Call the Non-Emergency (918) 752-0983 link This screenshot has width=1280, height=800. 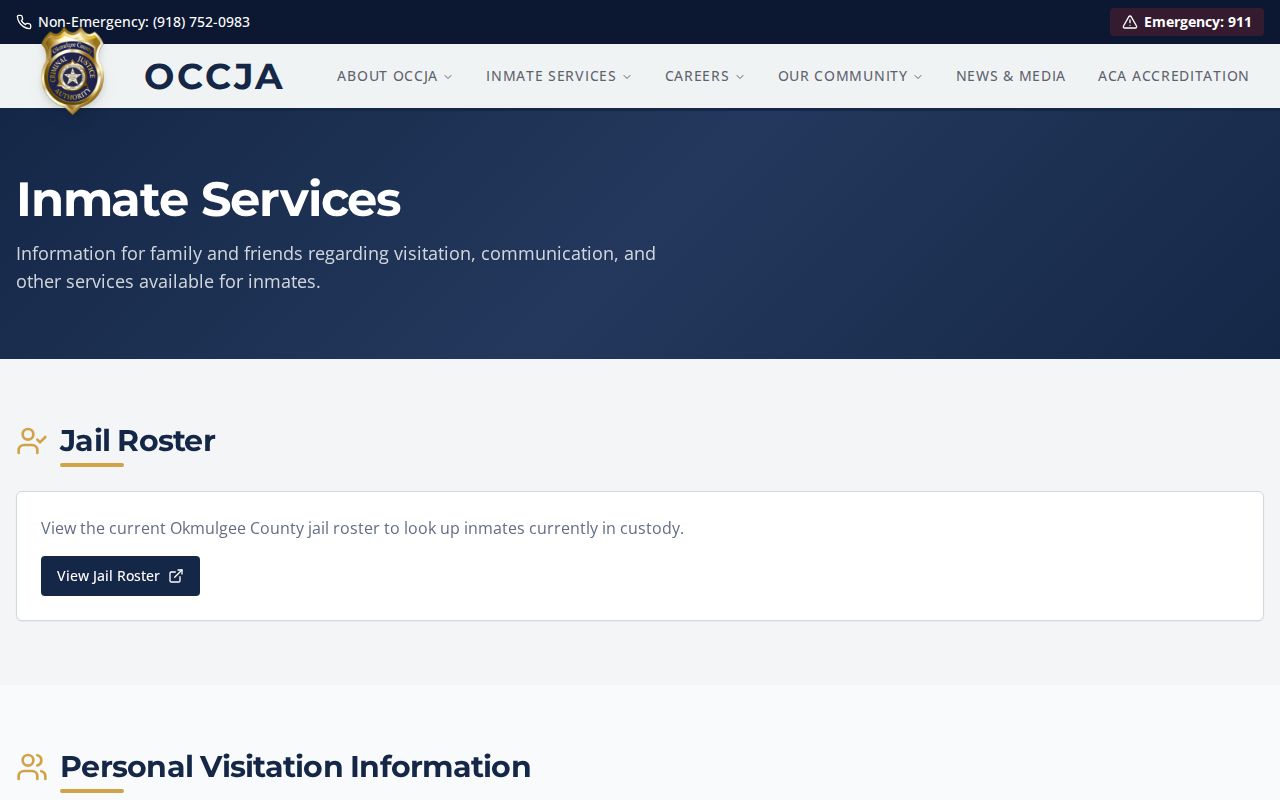[x=134, y=22]
